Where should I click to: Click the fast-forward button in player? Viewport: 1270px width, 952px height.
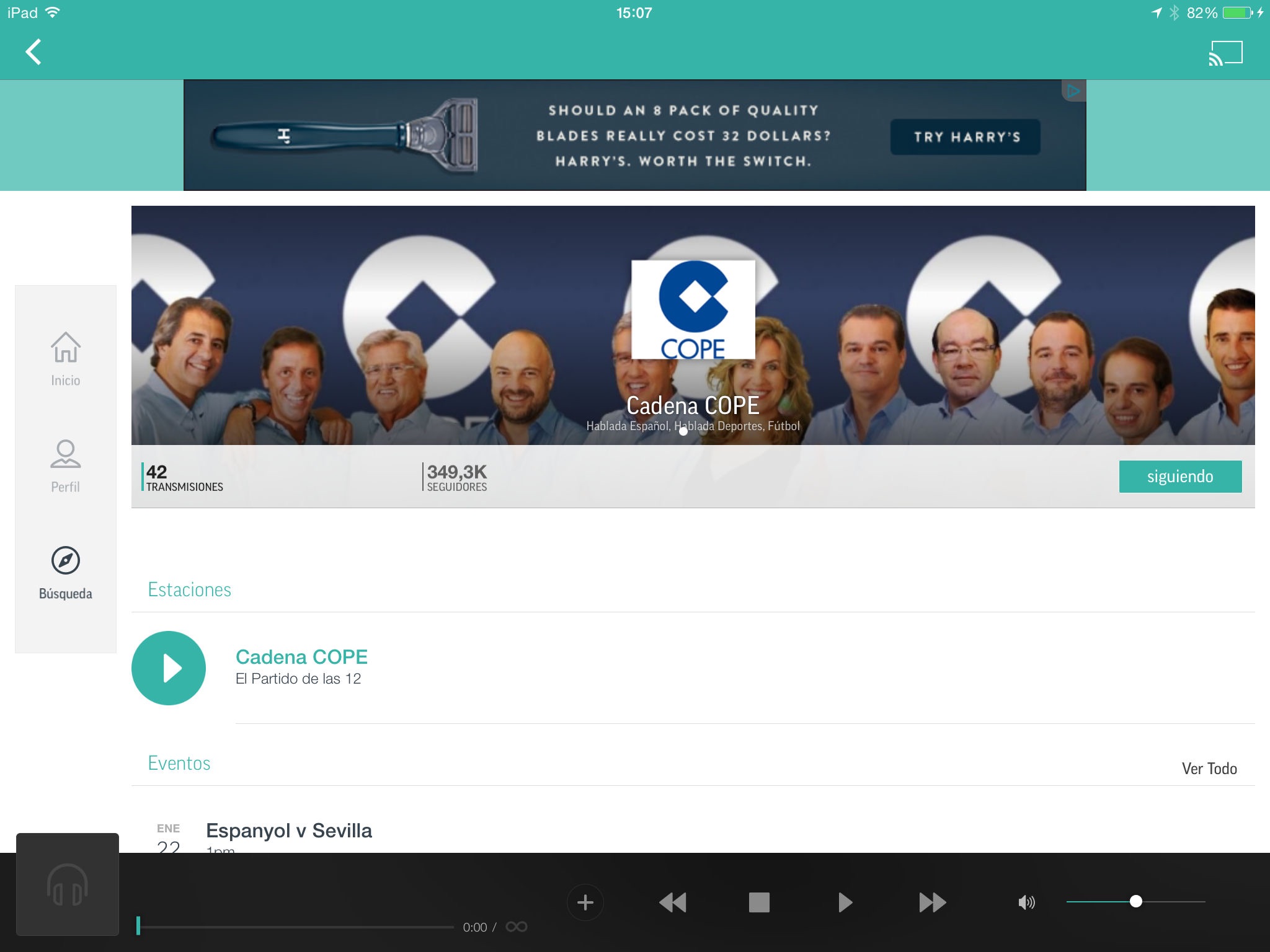932,902
